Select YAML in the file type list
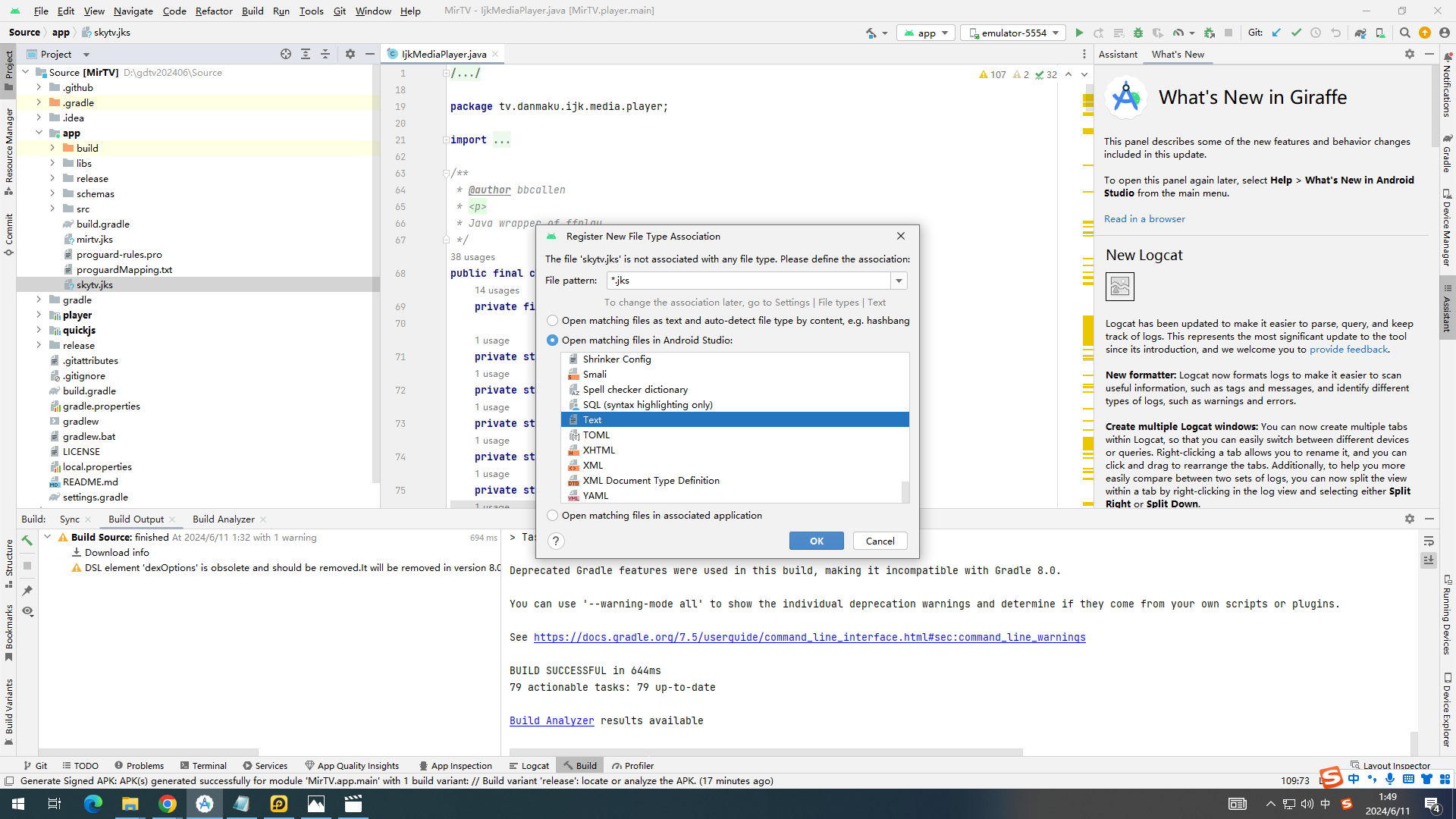The image size is (1456, 819). pos(595,496)
